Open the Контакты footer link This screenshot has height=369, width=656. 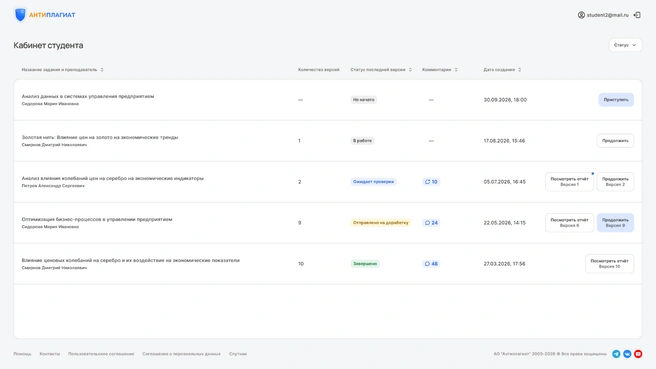(49, 354)
